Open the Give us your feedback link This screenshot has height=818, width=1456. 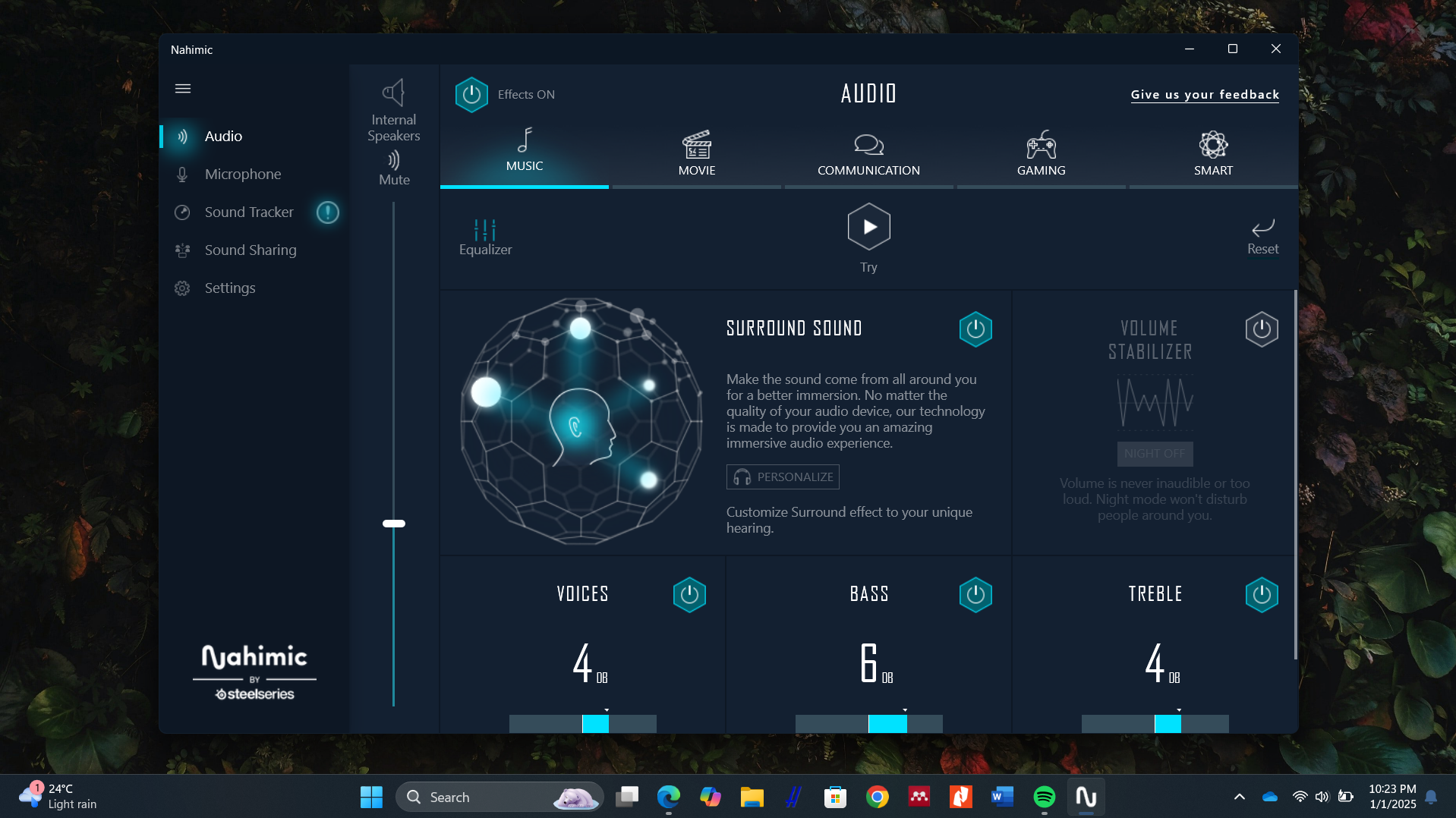1204,95
